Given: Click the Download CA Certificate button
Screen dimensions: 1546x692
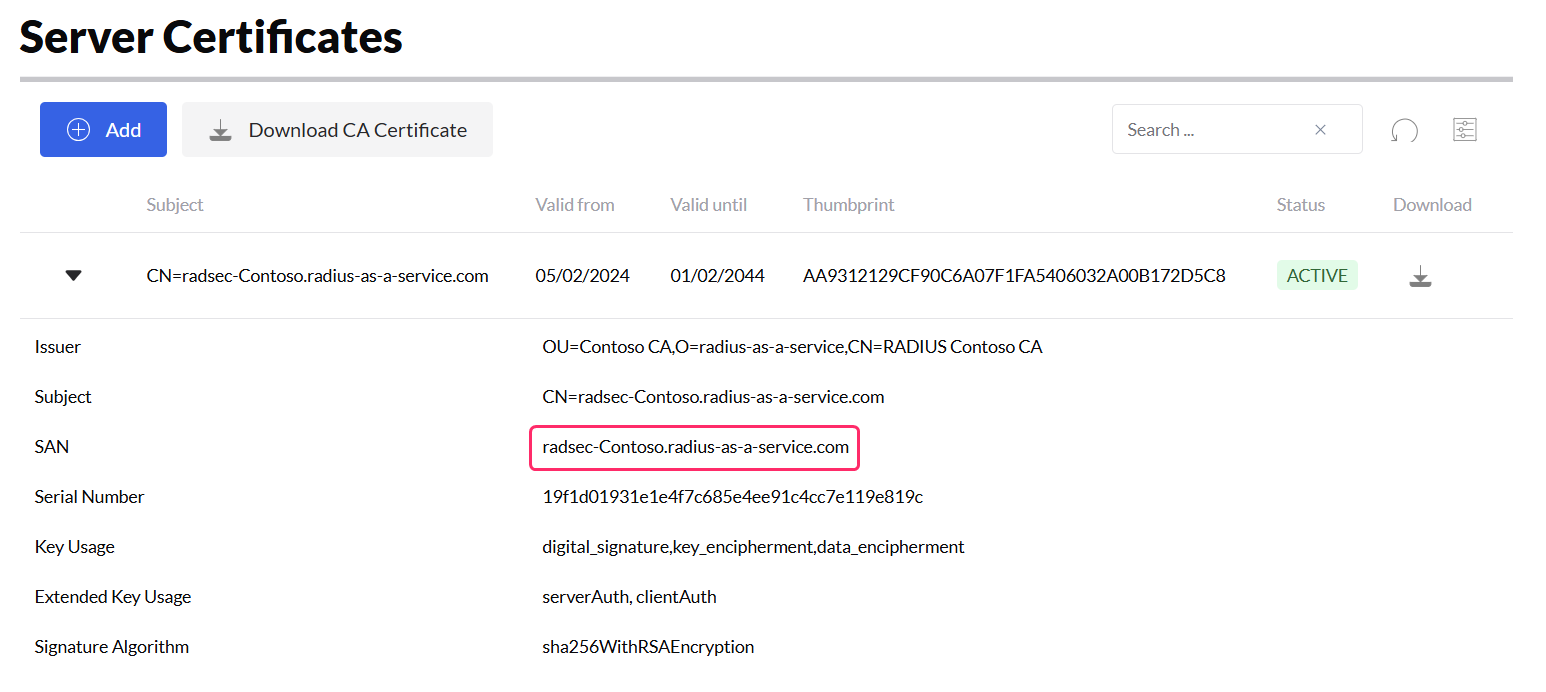Looking at the screenshot, I should click(337, 130).
